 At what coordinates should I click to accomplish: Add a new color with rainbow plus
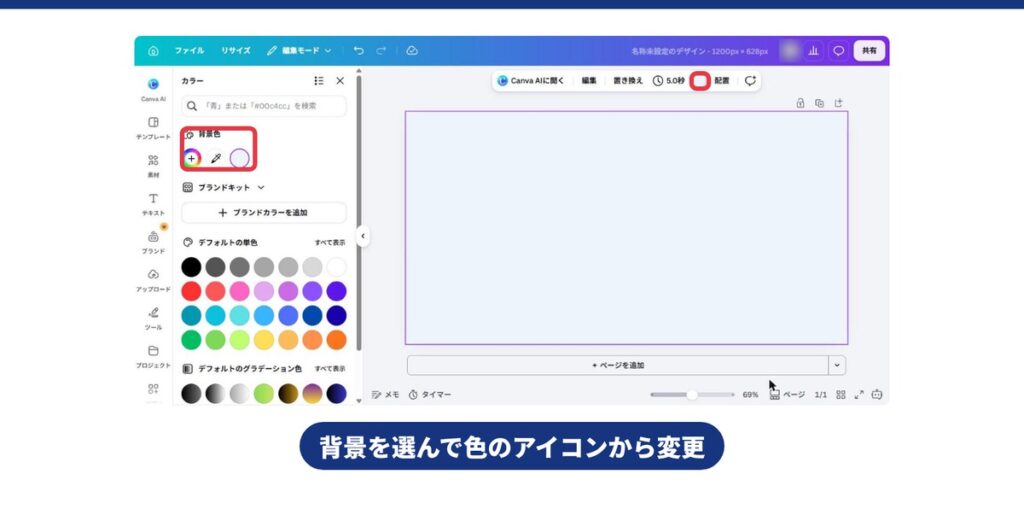[191, 158]
